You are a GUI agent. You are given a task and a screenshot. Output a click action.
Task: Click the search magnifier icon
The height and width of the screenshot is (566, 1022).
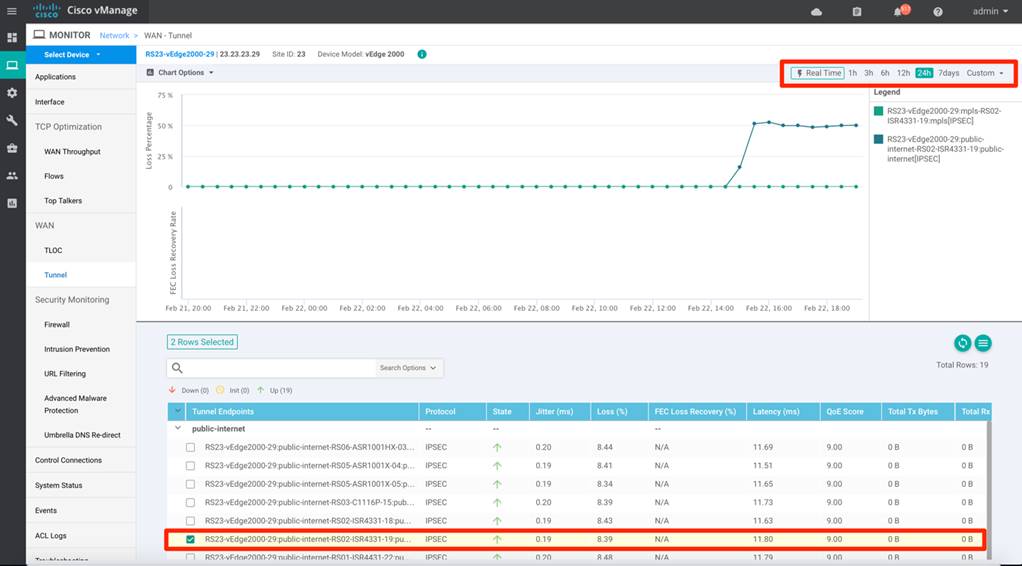(x=177, y=368)
